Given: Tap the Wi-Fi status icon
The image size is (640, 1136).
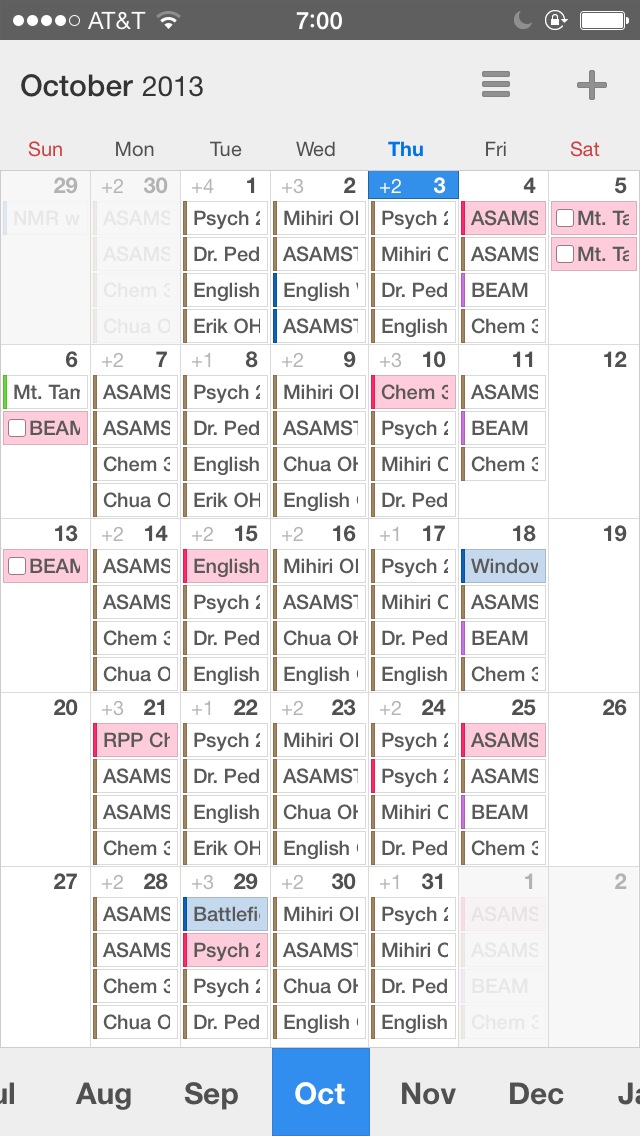Looking at the screenshot, I should (169, 20).
